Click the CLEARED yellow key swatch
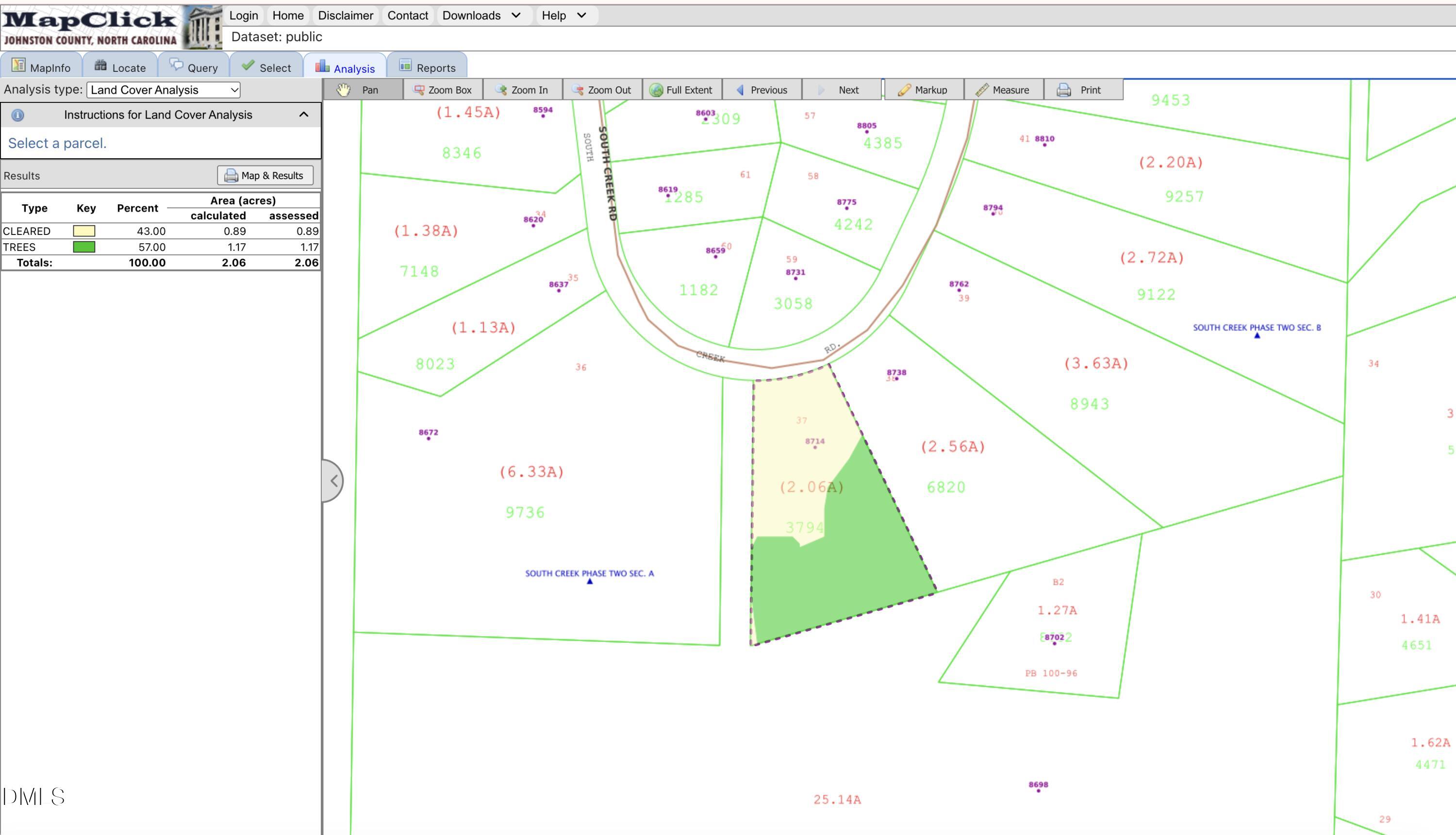Image resolution: width=1456 pixels, height=835 pixels. coord(84,231)
